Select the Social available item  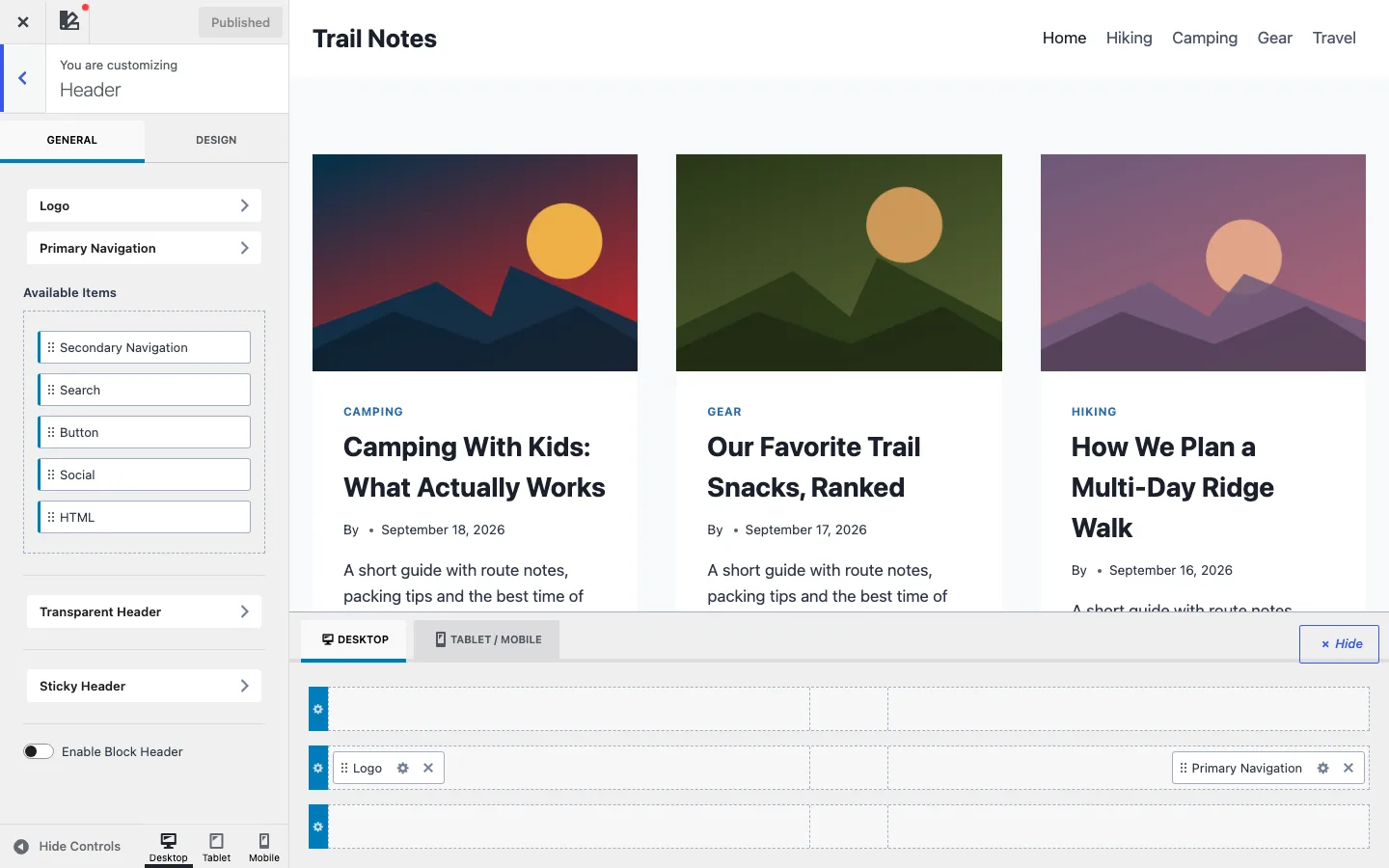(x=145, y=475)
